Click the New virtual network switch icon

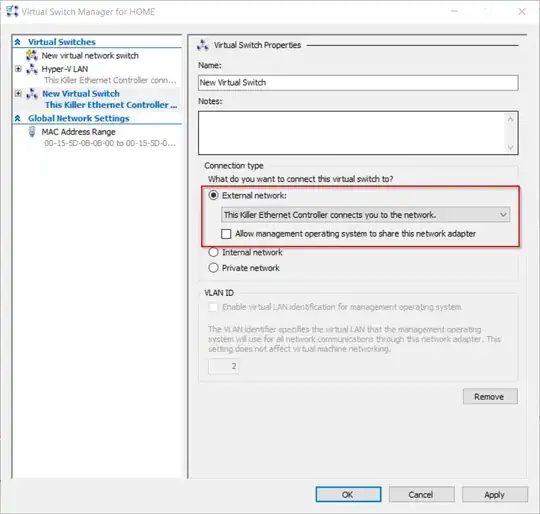[x=32, y=55]
